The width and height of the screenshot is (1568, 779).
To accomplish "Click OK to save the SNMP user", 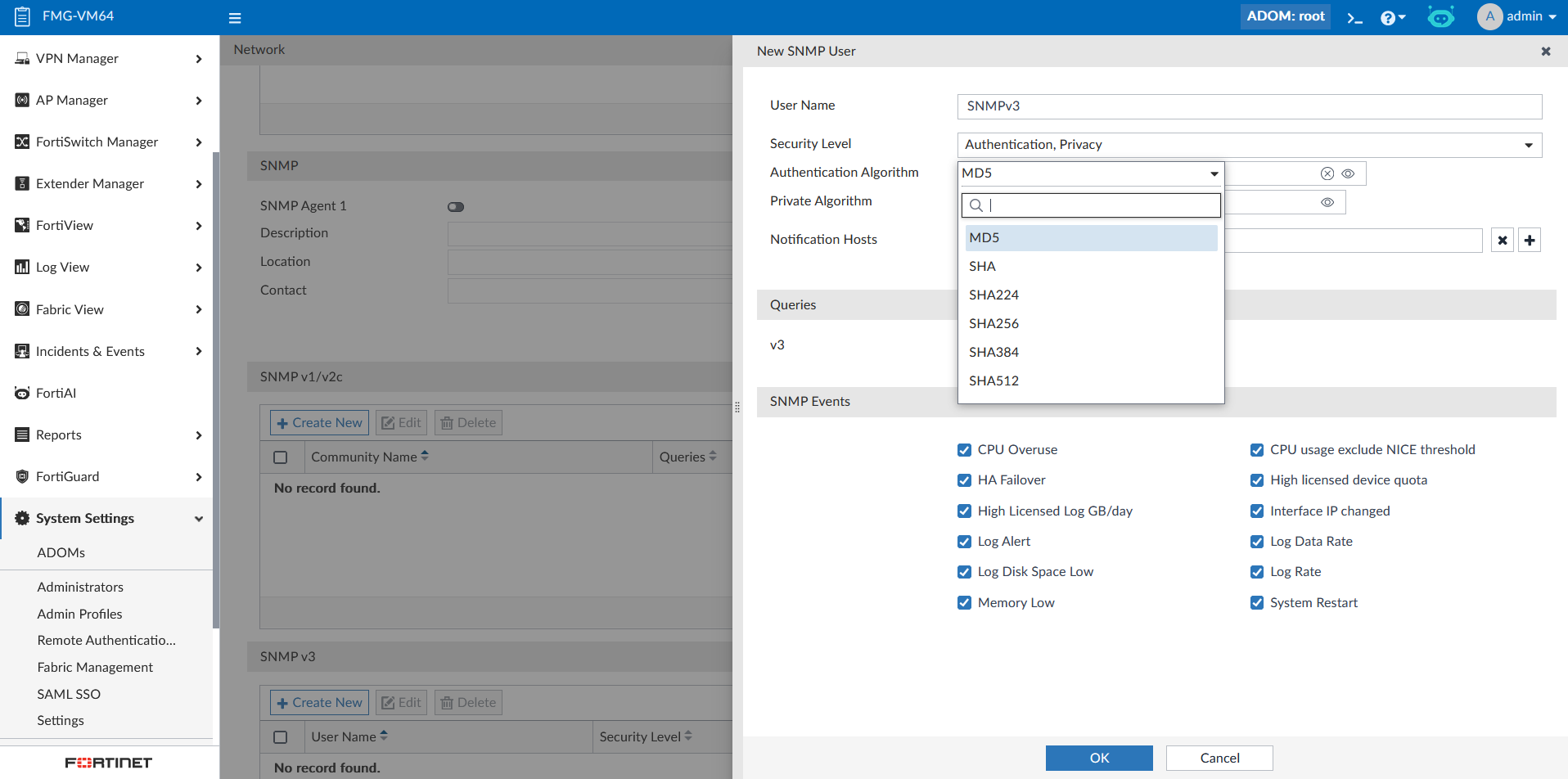I will click(1099, 758).
